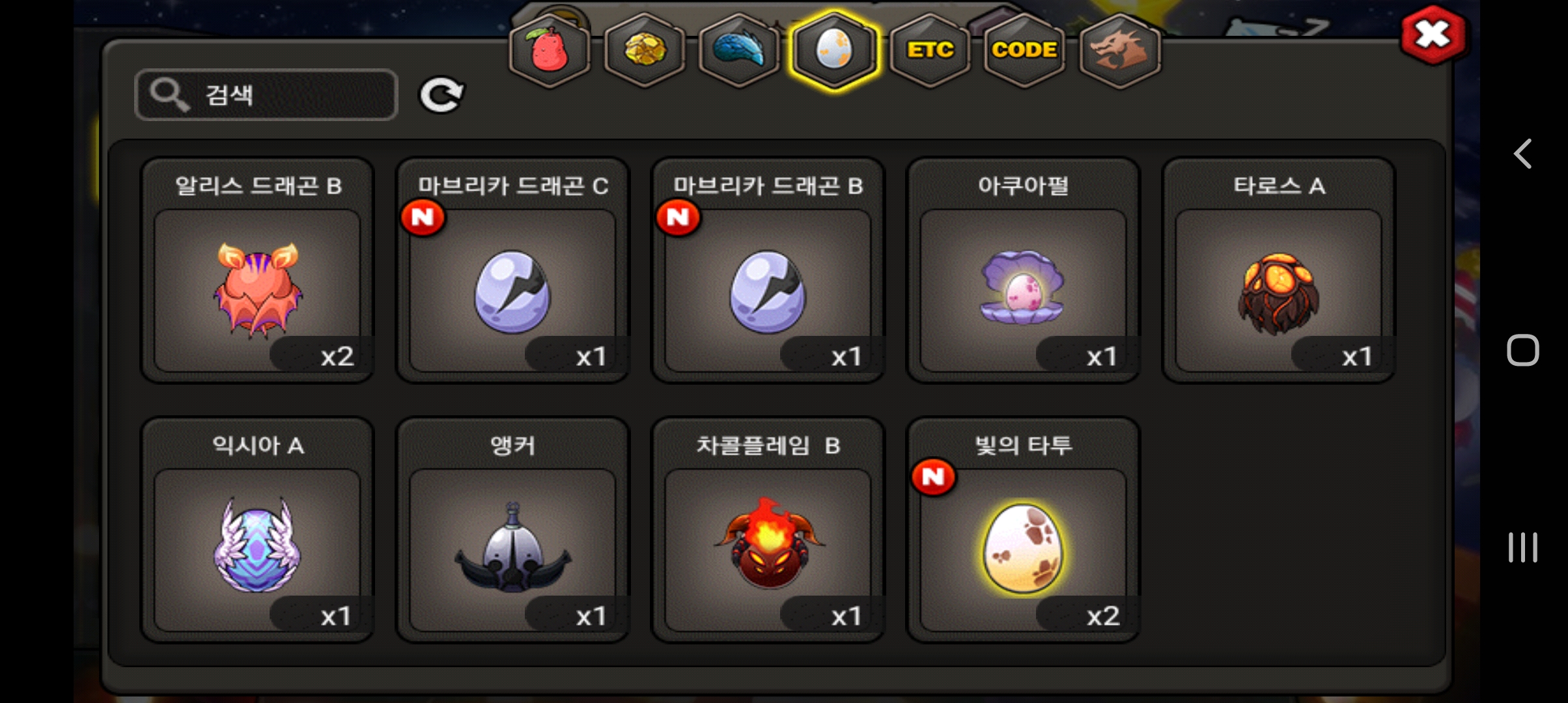Open the CODE category tab
The height and width of the screenshot is (703, 1568).
pyautogui.click(x=1024, y=51)
